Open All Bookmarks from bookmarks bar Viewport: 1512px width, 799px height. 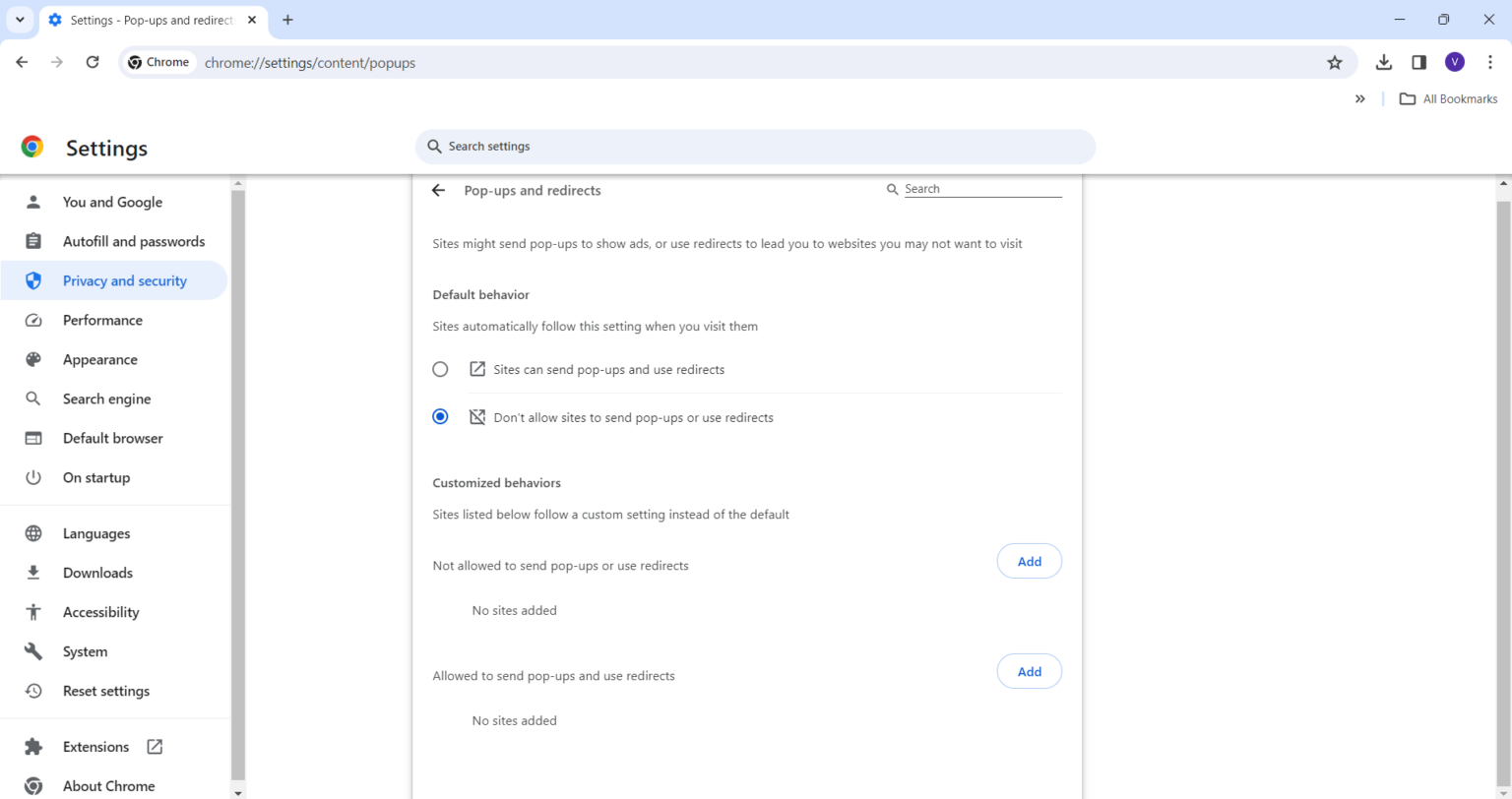tap(1448, 98)
